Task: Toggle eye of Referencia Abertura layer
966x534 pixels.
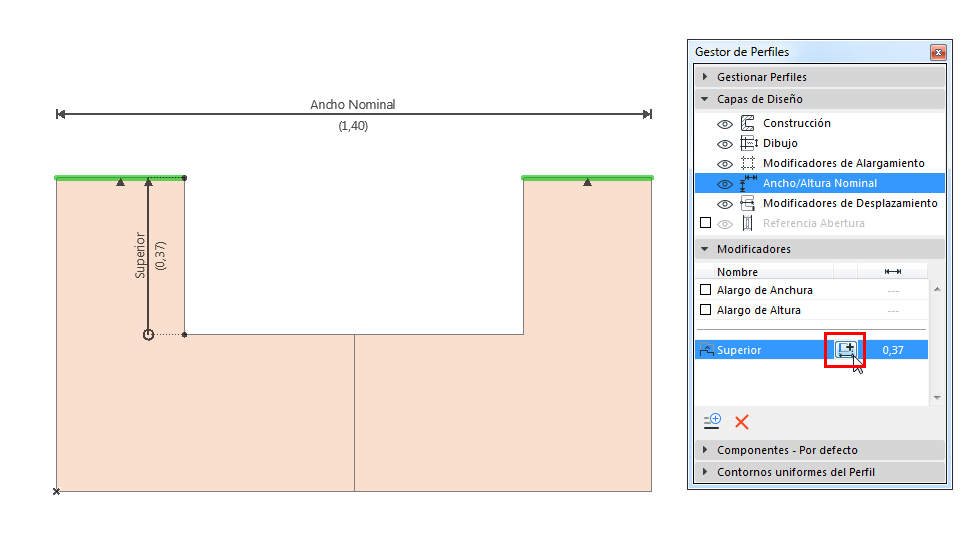Action: pyautogui.click(x=724, y=224)
